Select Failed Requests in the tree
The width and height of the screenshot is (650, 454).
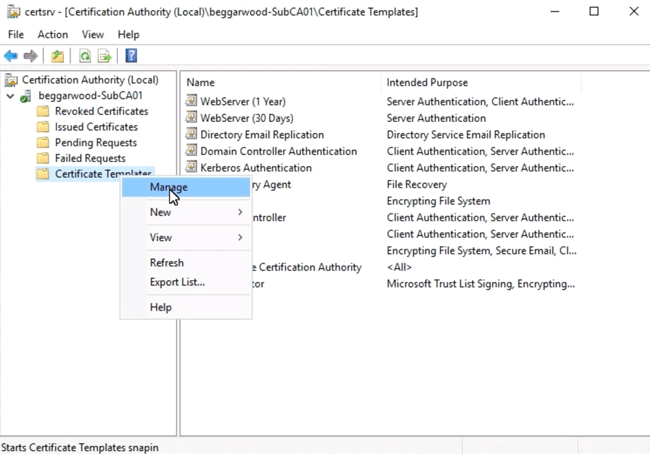point(90,159)
